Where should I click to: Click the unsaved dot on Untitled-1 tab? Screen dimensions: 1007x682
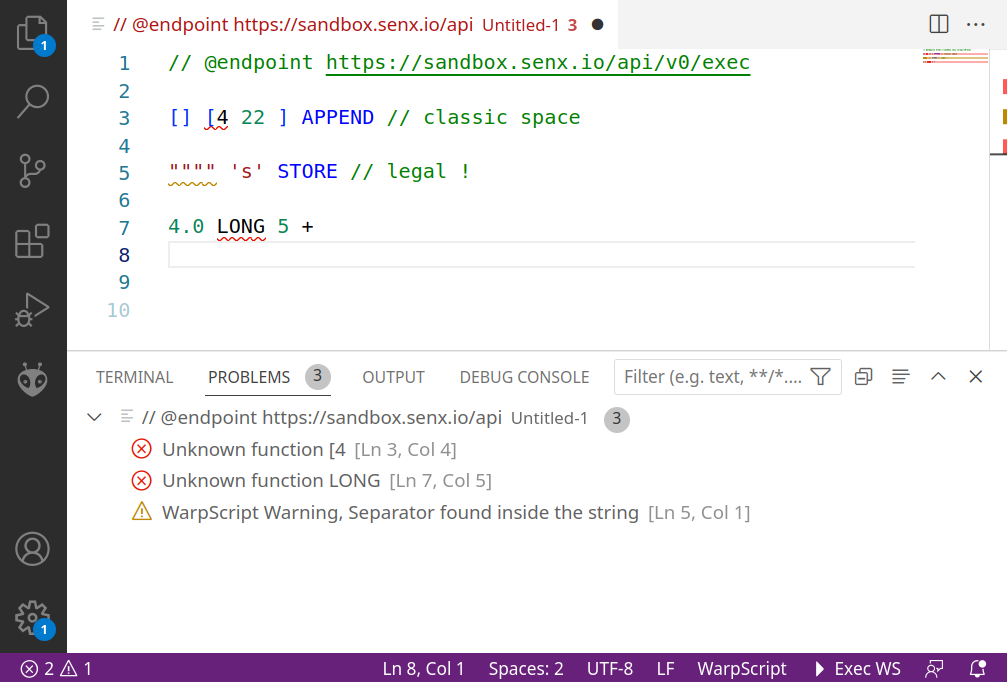[x=597, y=24]
